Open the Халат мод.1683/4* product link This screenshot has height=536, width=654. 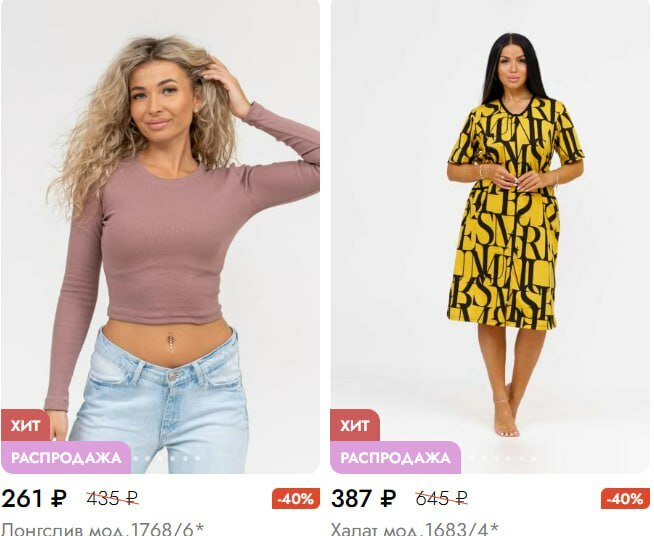(x=415, y=529)
